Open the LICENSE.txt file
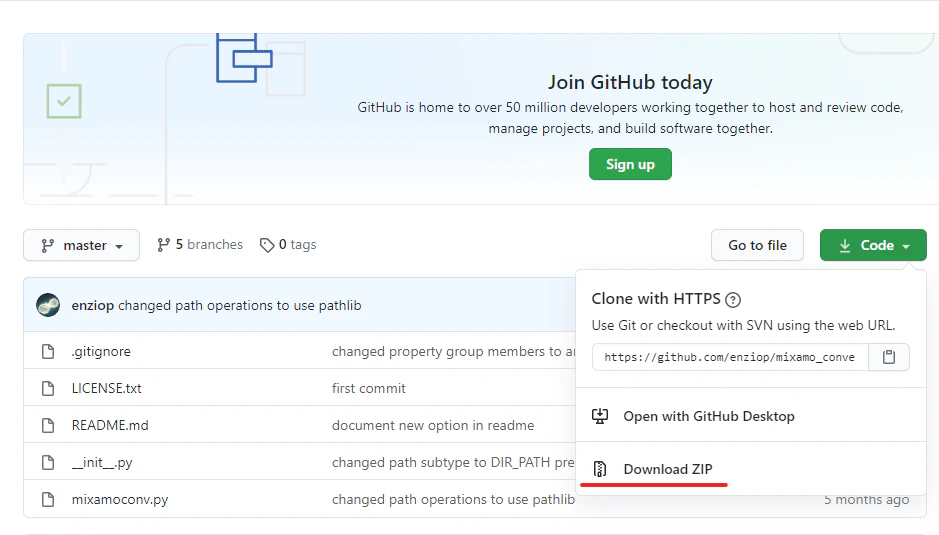This screenshot has width=939, height=535. 107,388
